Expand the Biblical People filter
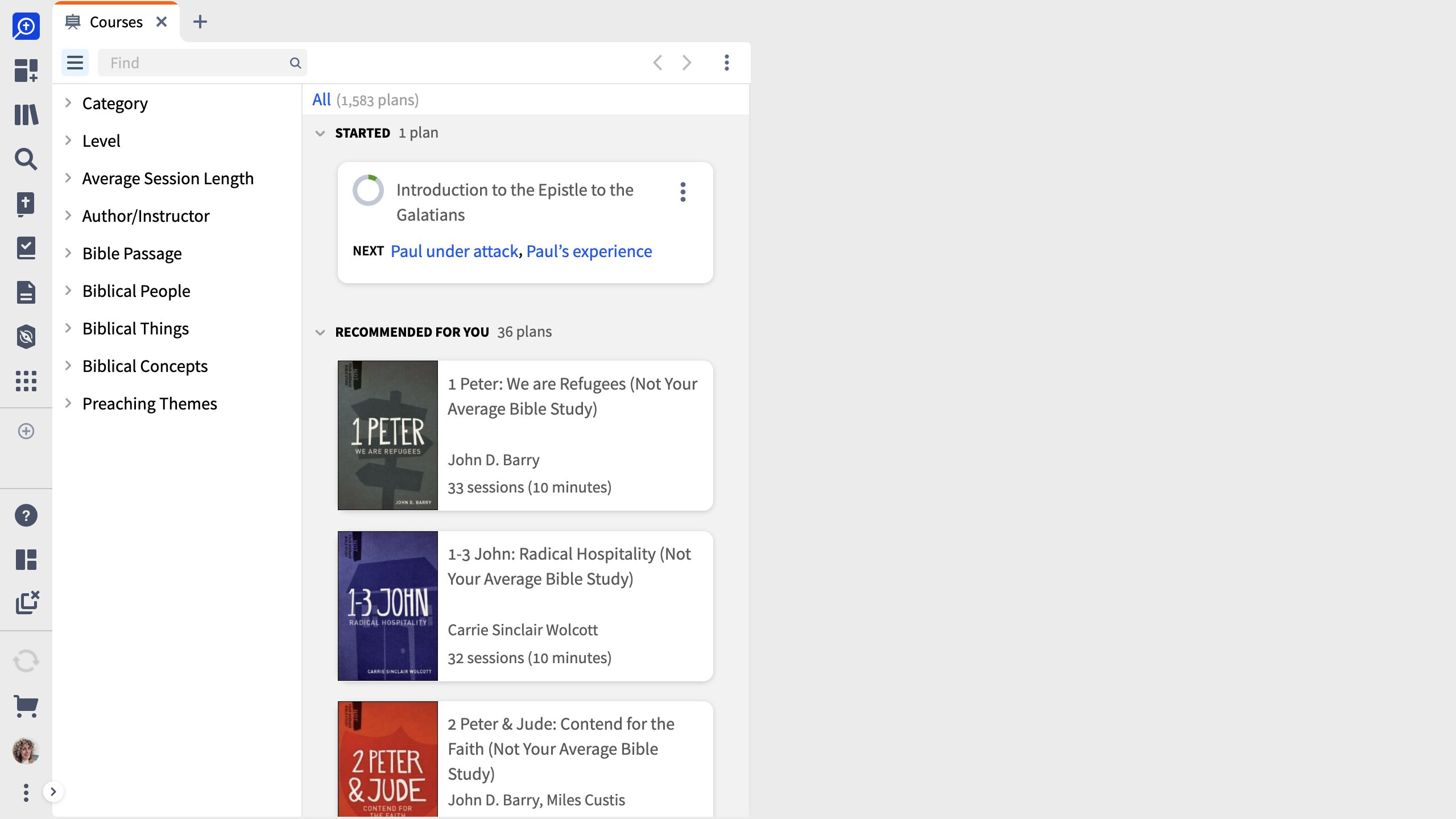 tap(68, 291)
